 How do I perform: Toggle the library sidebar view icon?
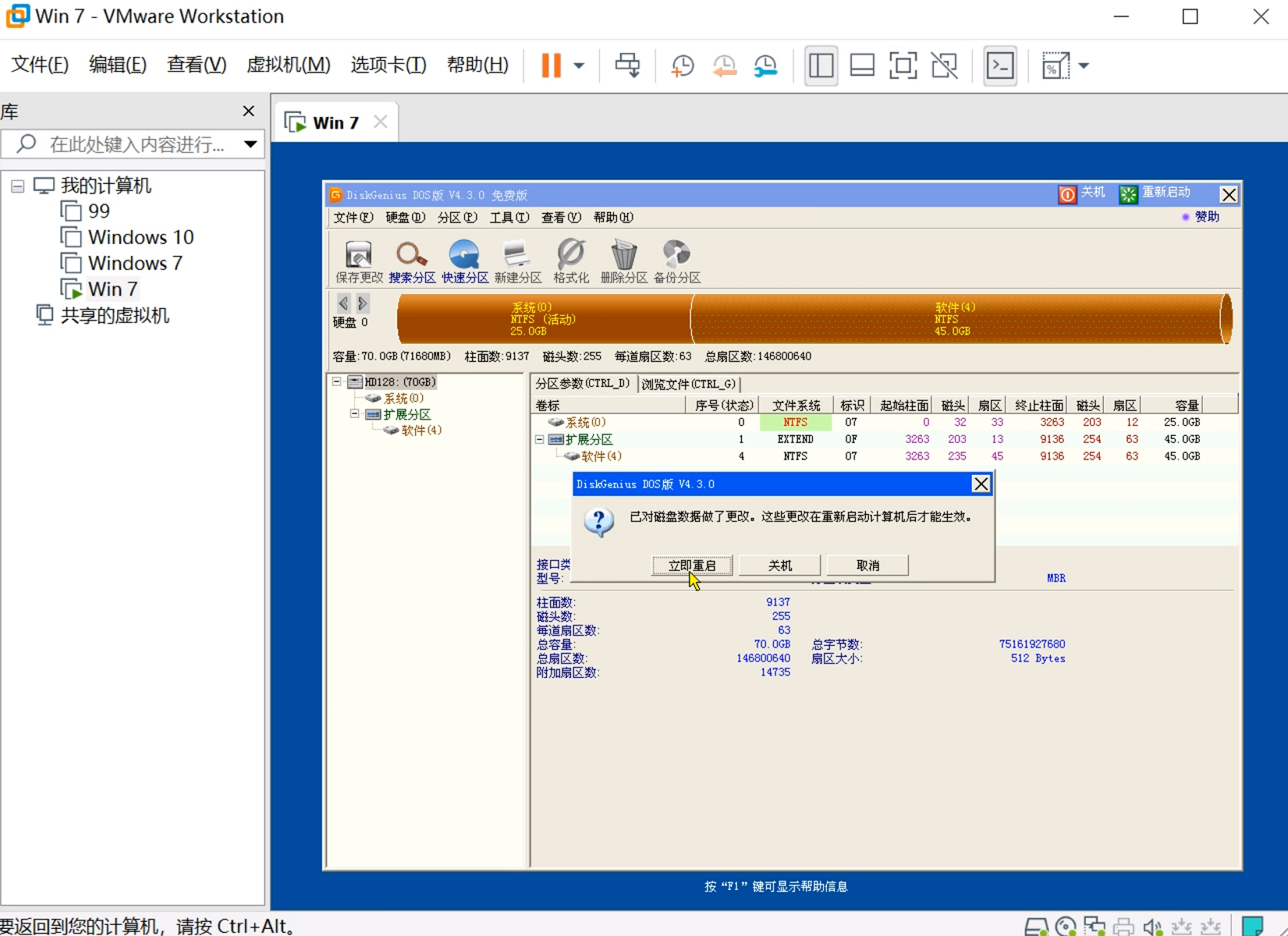821,66
